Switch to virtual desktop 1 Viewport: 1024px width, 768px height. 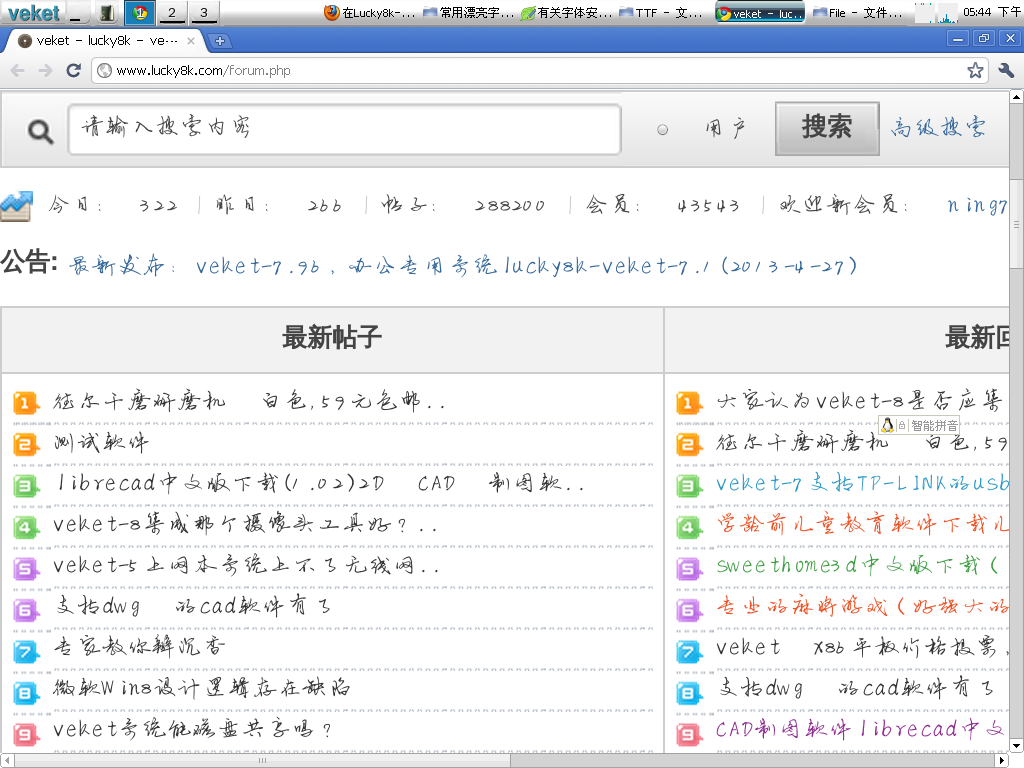[140, 12]
